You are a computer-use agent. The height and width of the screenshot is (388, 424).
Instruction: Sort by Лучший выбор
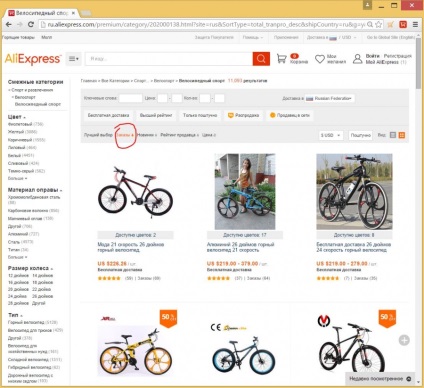point(98,135)
